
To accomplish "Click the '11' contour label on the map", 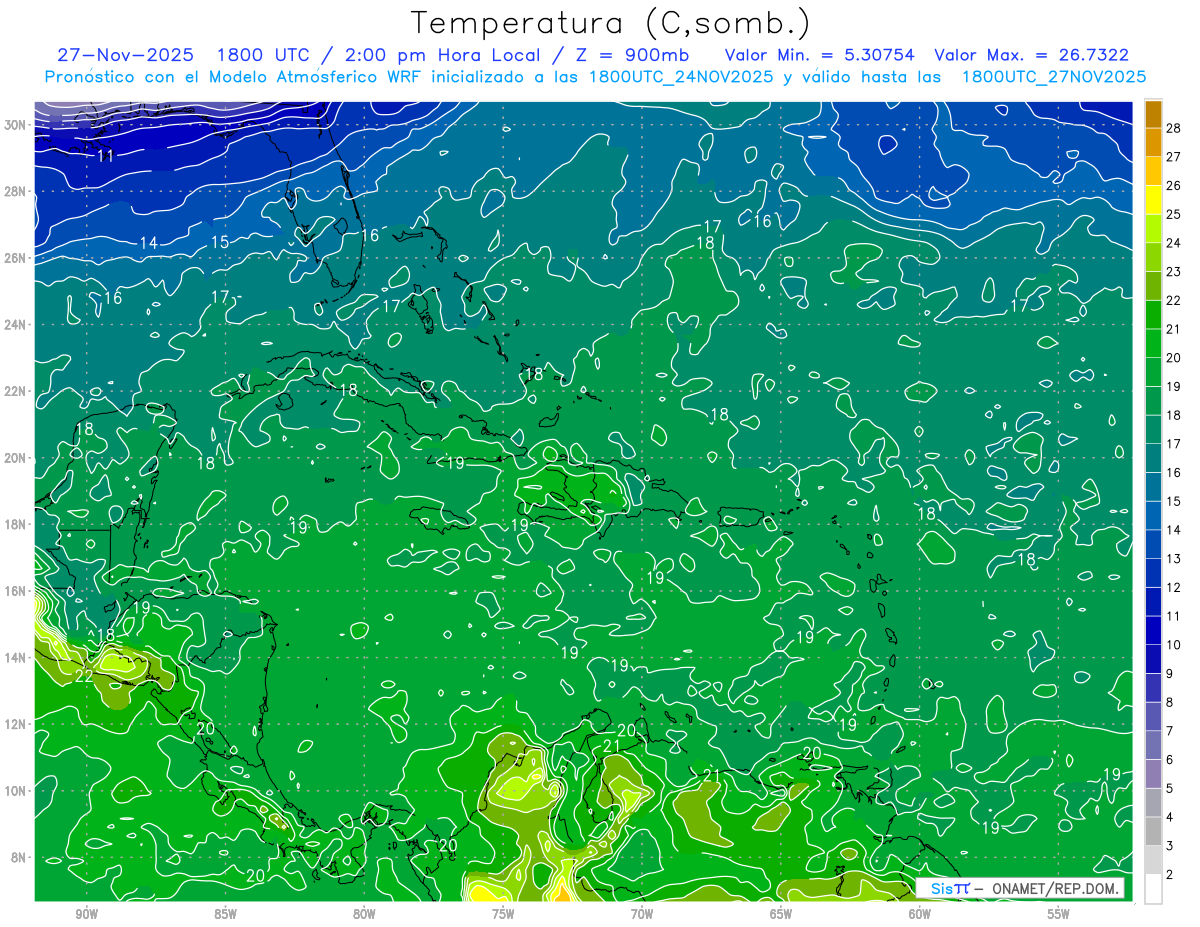I will point(106,156).
